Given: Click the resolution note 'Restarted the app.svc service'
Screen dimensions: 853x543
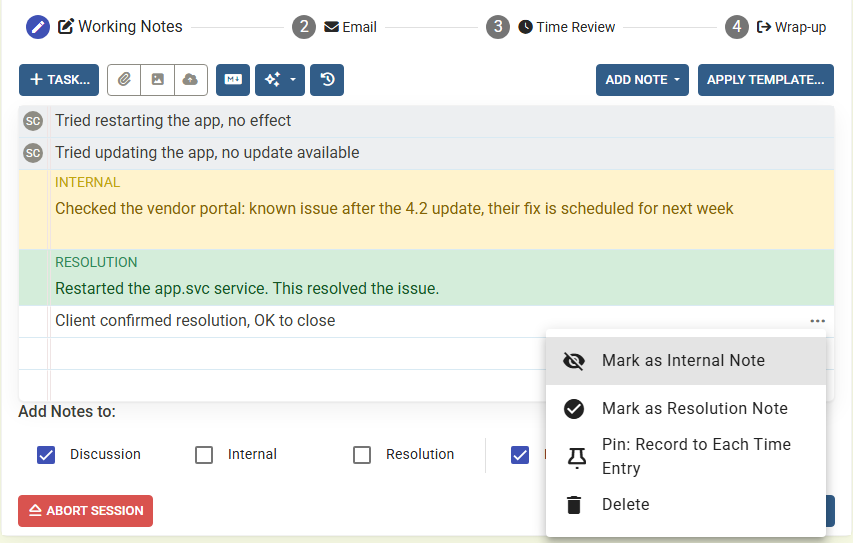Looking at the screenshot, I should pyautogui.click(x=247, y=288).
